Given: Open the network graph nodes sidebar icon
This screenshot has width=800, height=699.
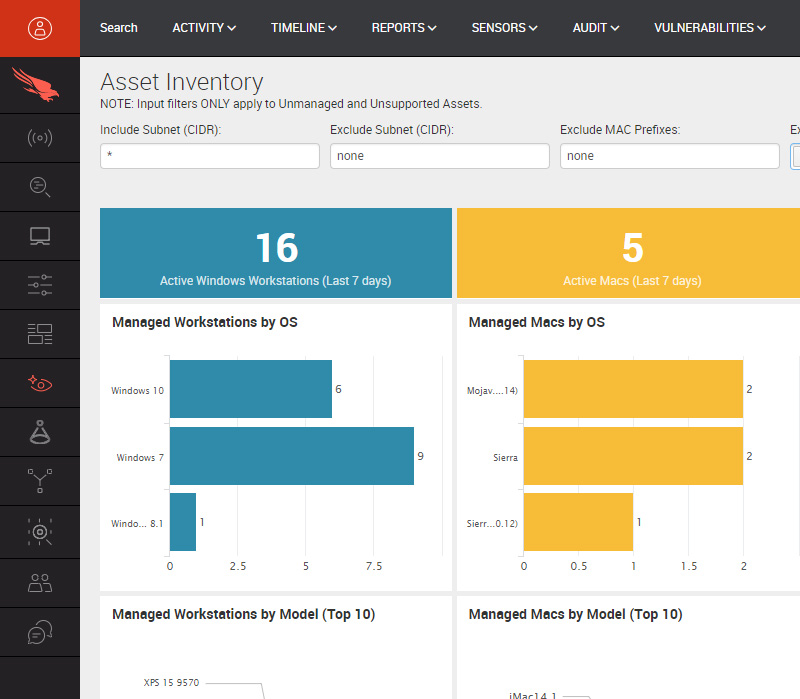Looking at the screenshot, I should pos(40,481).
